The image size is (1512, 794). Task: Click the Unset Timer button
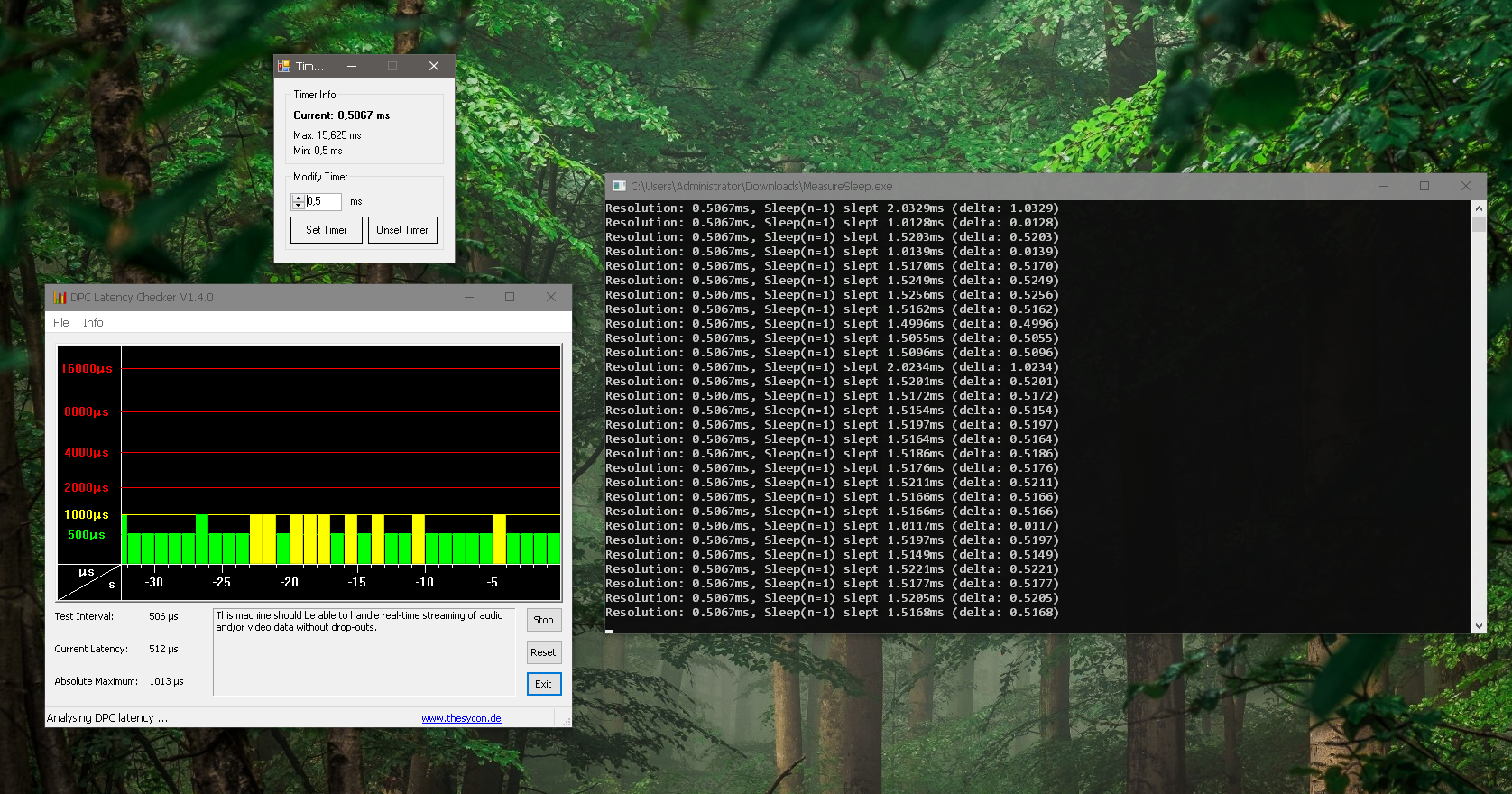(x=402, y=230)
